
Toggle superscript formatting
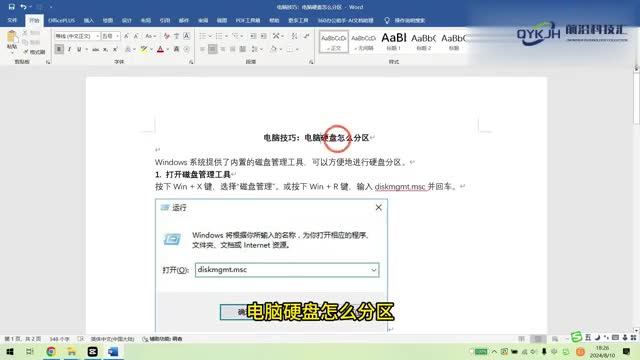[x=115, y=49]
